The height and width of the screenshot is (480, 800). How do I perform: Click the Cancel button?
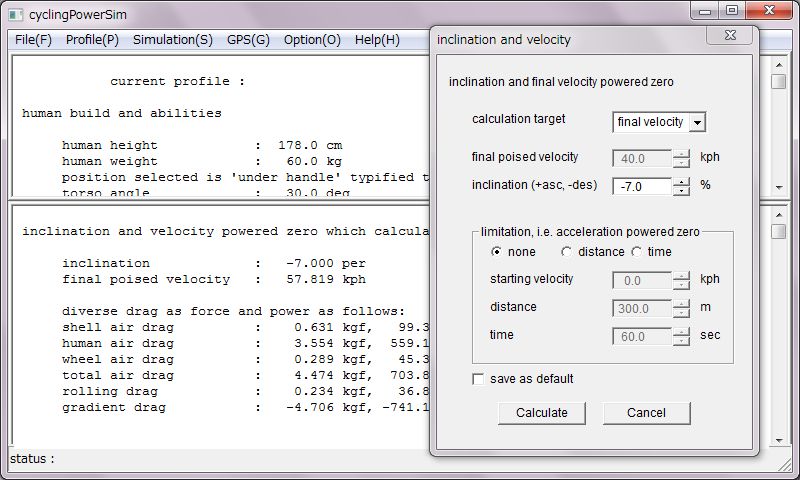click(646, 413)
